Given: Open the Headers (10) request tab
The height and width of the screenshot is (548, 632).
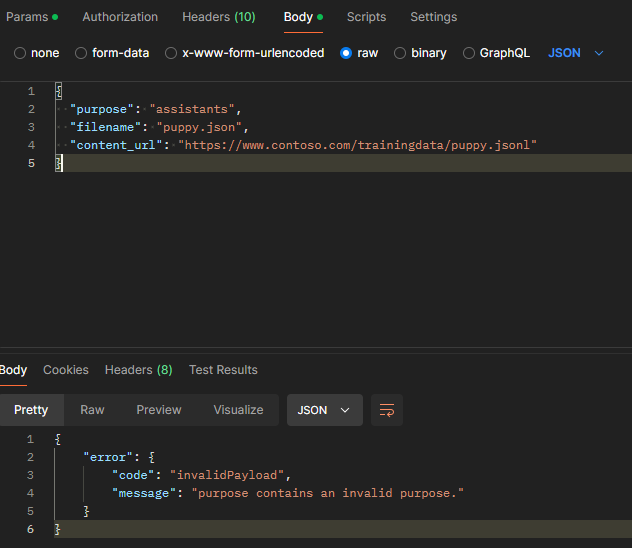Looking at the screenshot, I should tap(219, 17).
